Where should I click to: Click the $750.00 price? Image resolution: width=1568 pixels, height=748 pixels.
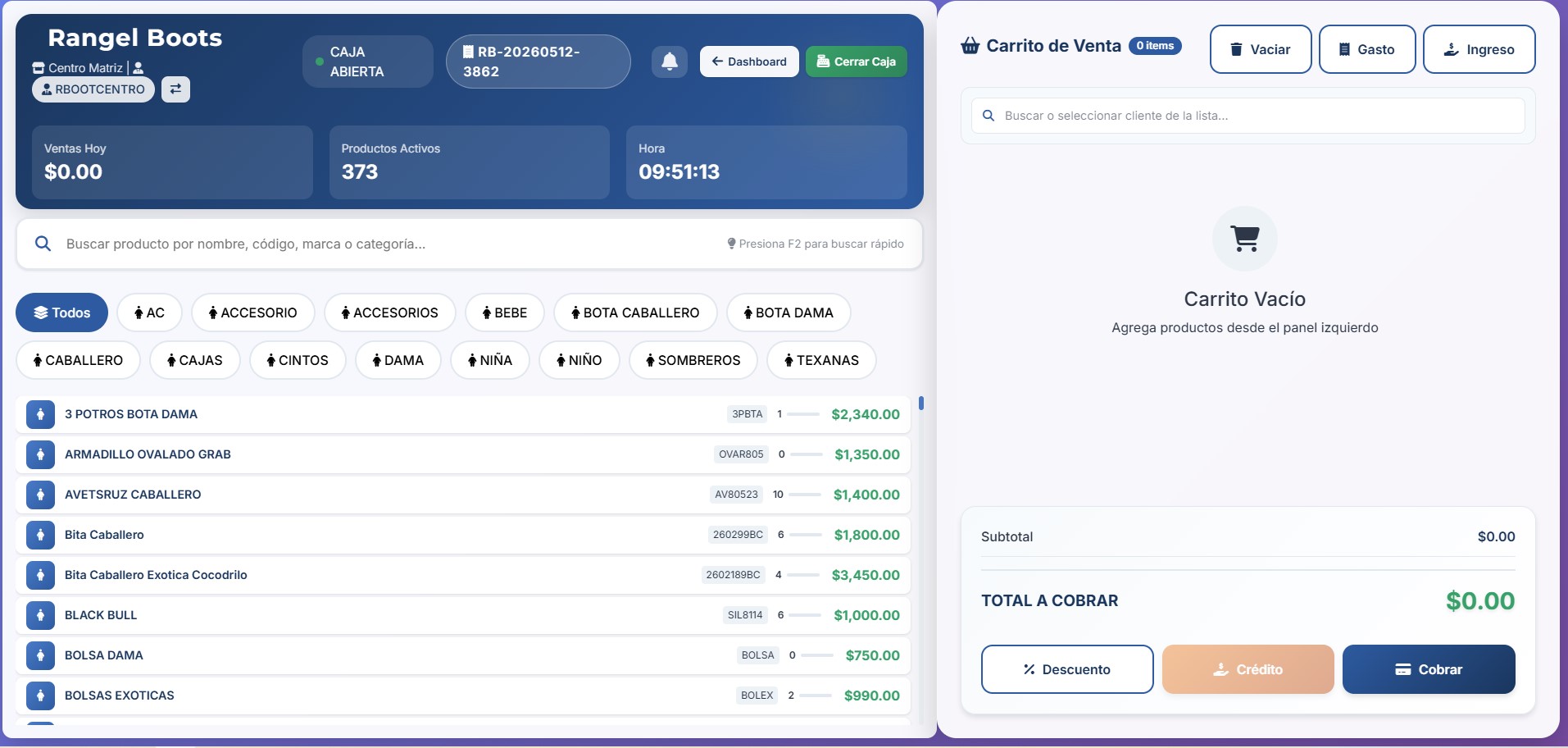pos(872,655)
